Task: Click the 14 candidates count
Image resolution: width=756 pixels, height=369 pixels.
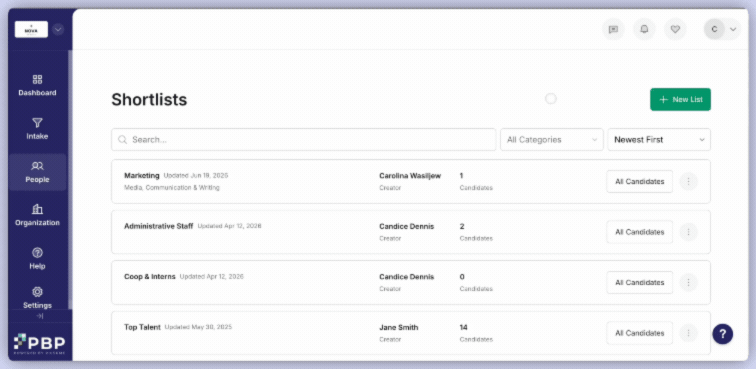Action: click(x=463, y=328)
